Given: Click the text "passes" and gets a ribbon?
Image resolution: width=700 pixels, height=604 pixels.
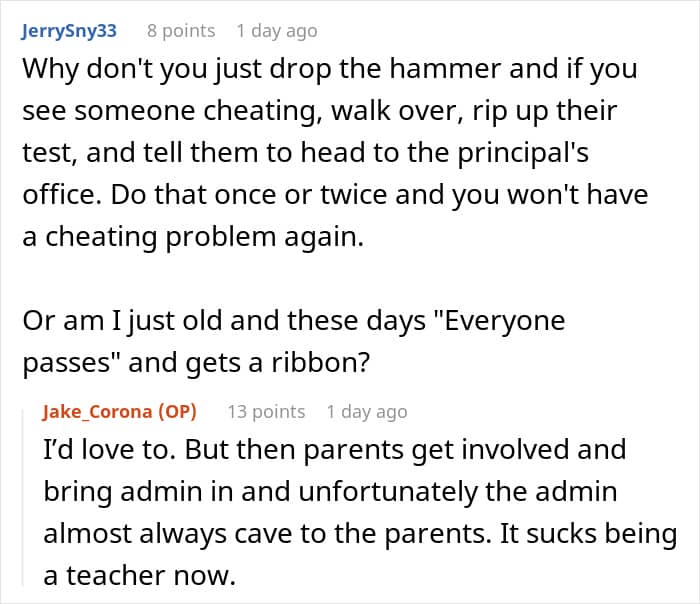Looking at the screenshot, I should point(196,363).
